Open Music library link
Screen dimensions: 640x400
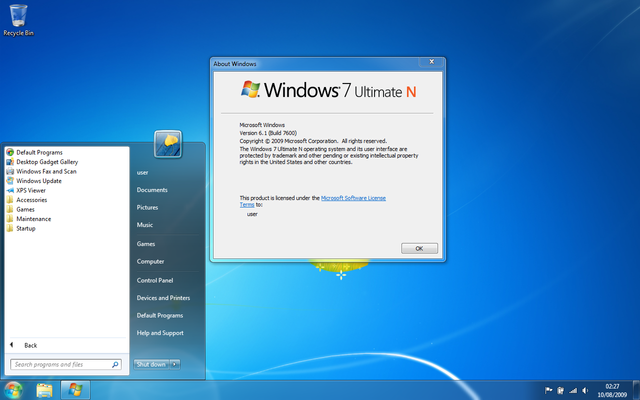(144, 225)
